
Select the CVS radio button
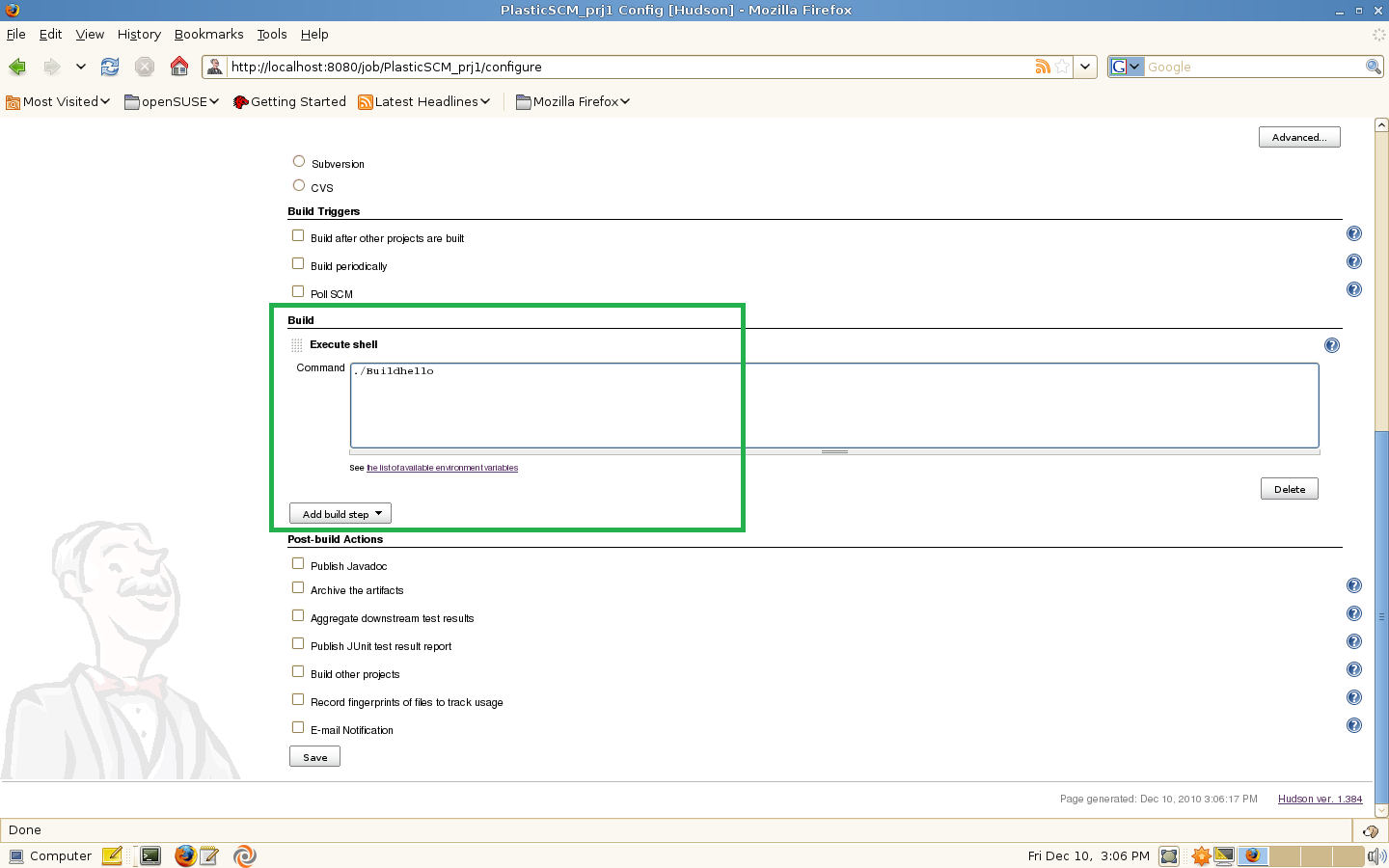click(299, 185)
